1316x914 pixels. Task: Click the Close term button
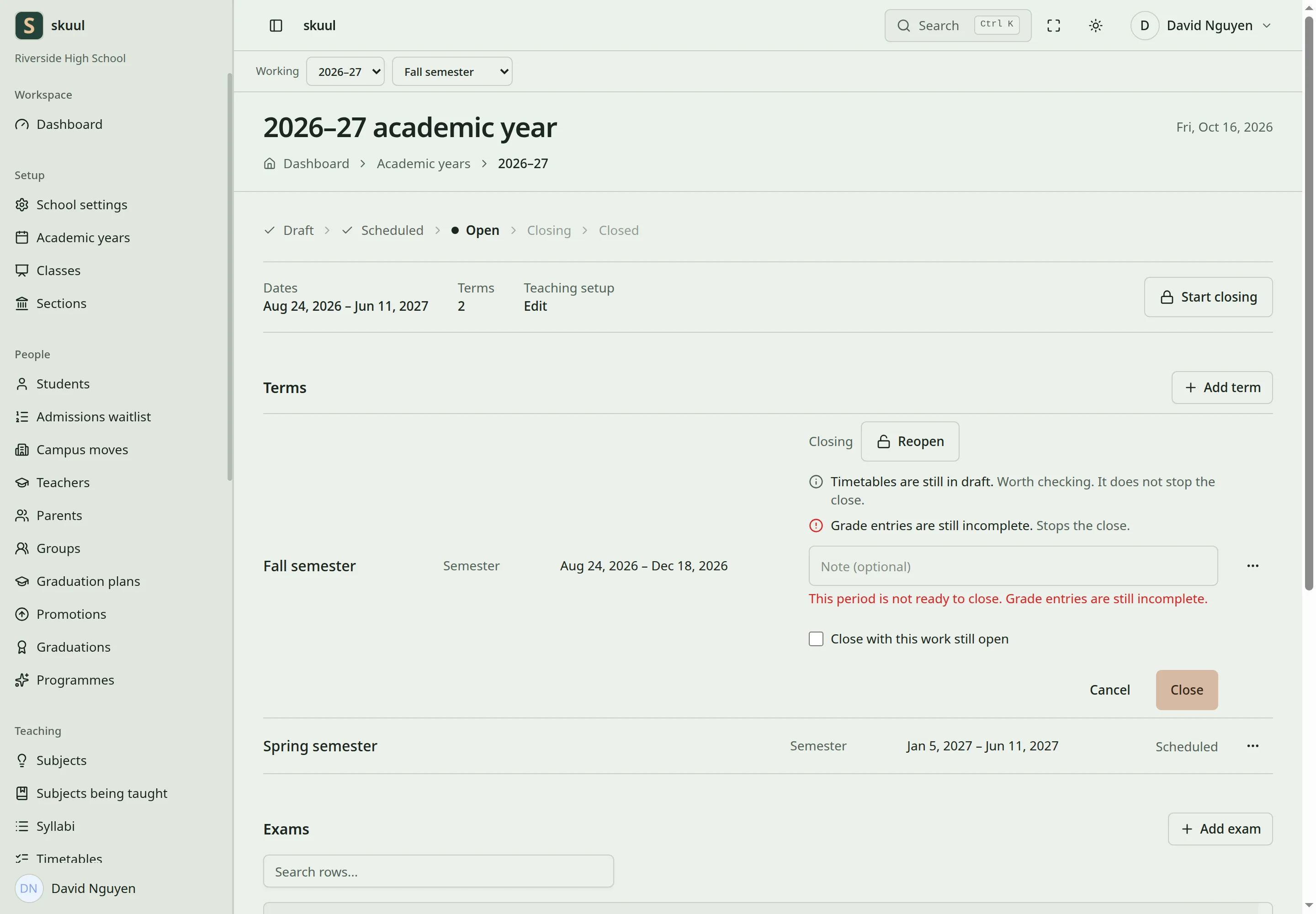[1187, 690]
